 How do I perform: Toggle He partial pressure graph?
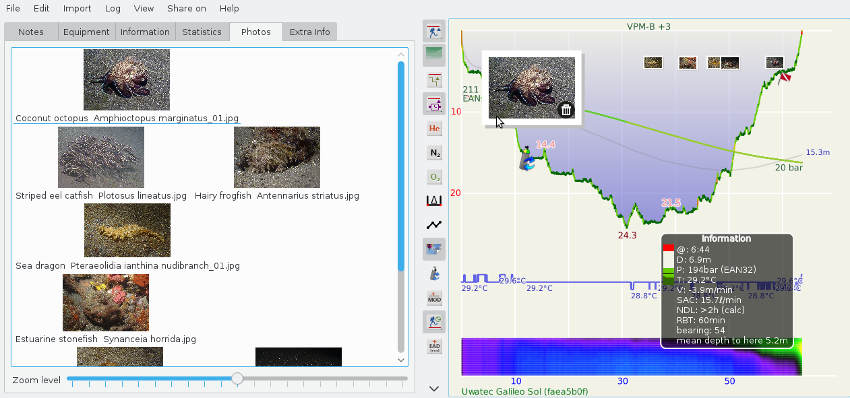pyautogui.click(x=434, y=129)
